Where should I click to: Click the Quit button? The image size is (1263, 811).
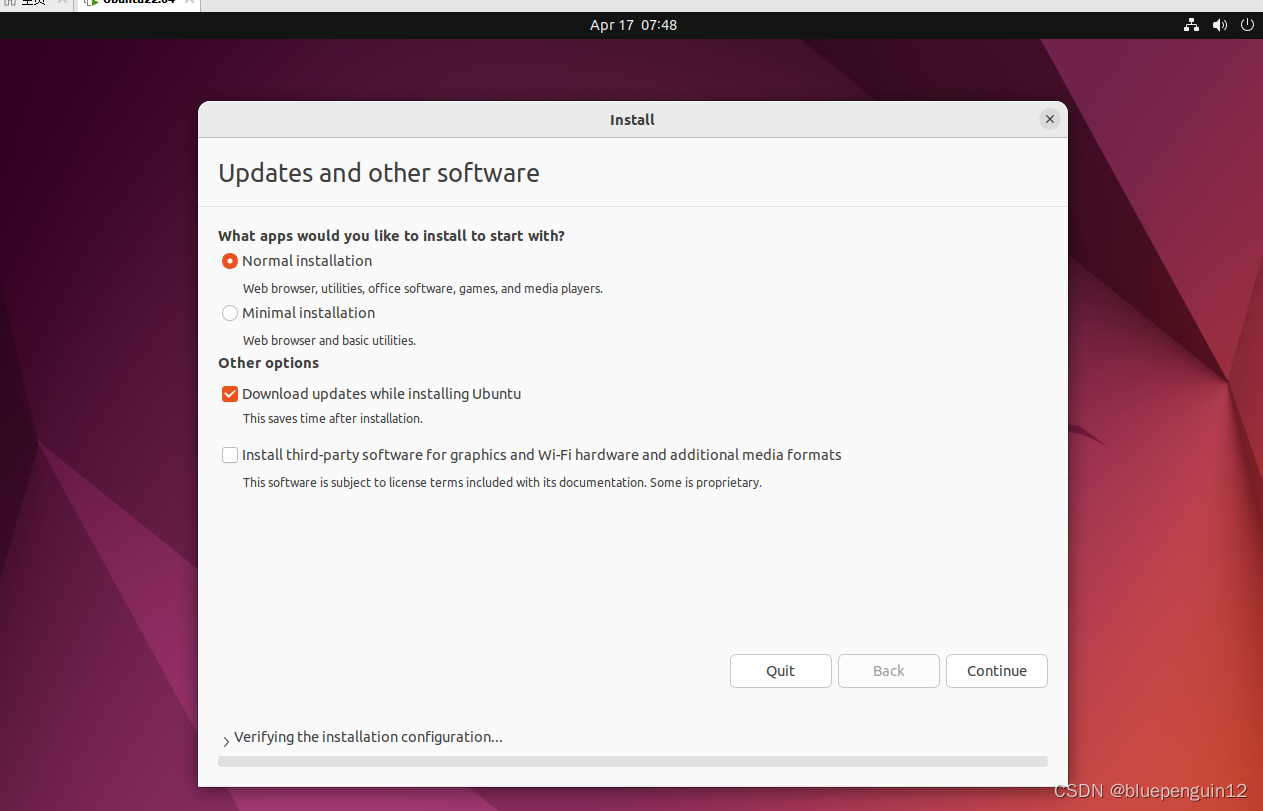780,671
